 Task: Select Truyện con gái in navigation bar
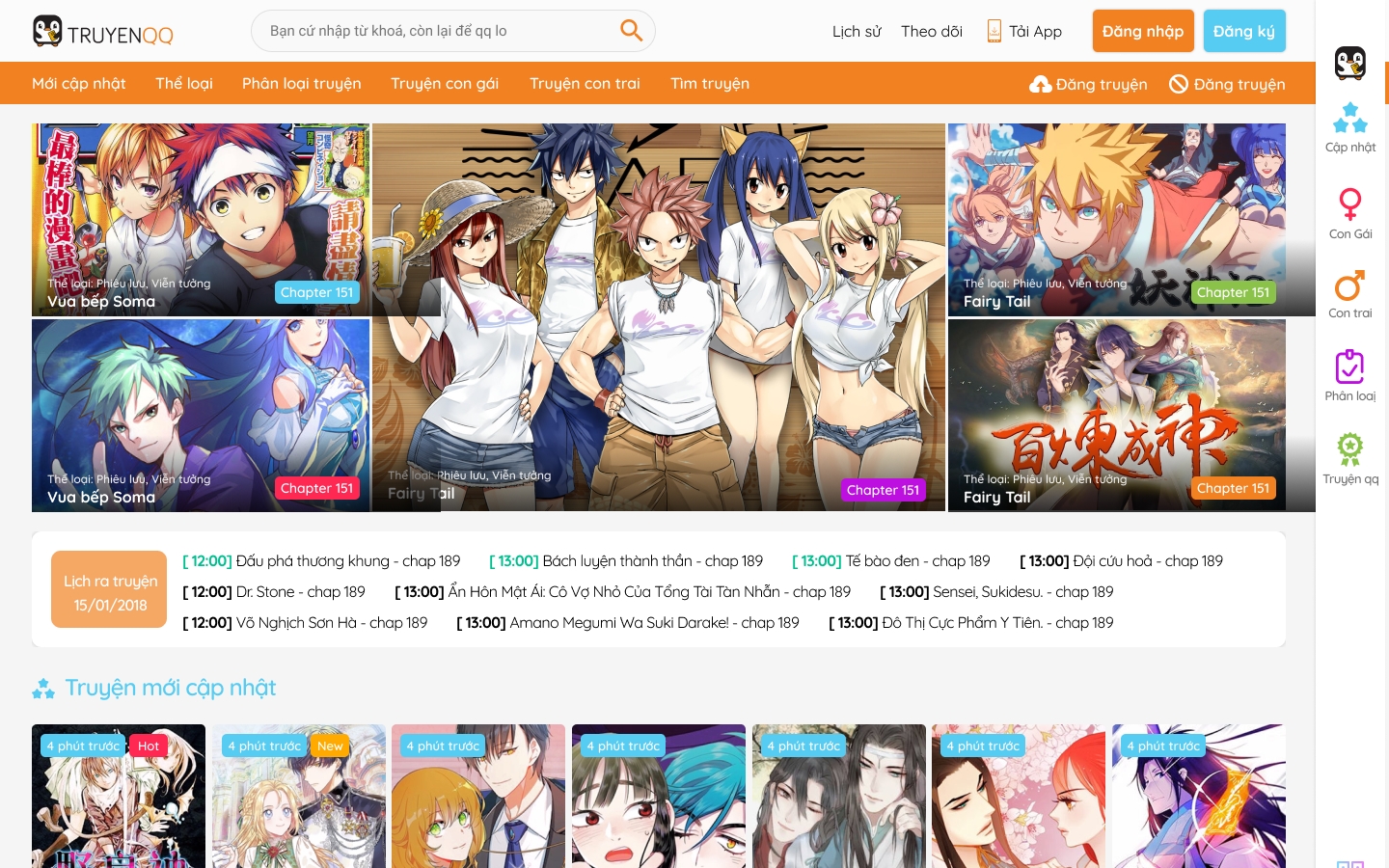point(445,84)
